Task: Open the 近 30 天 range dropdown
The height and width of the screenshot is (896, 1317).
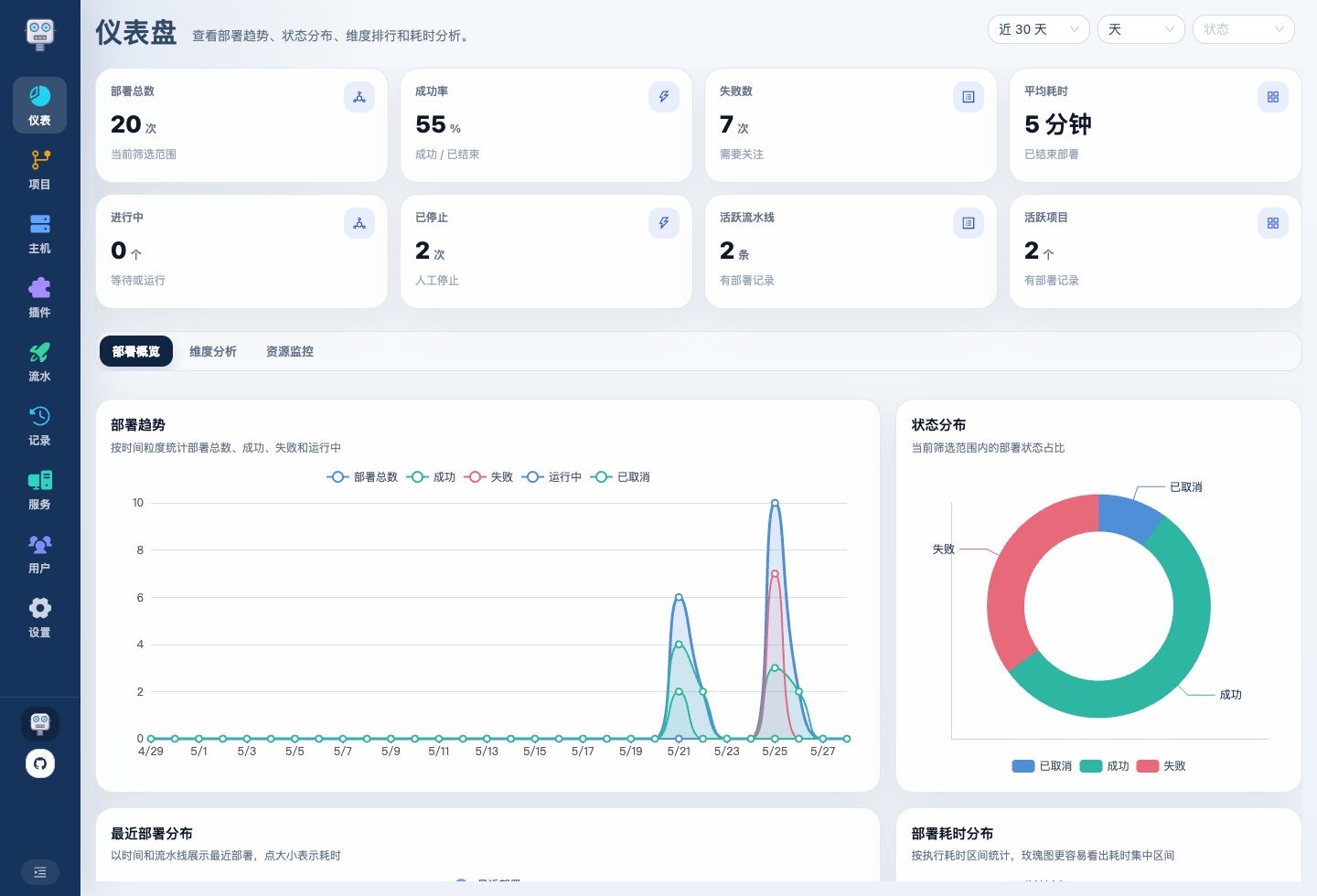Action: [1039, 29]
